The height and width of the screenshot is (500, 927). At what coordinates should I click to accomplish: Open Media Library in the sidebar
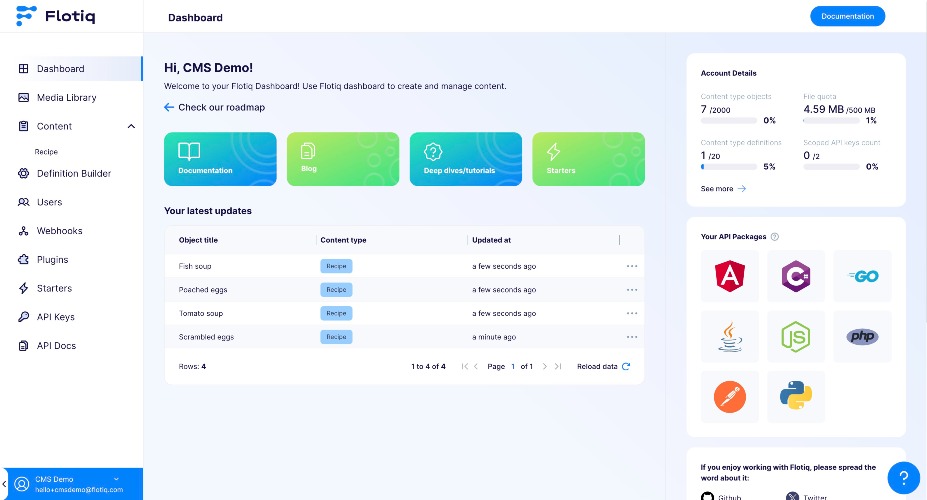pos(66,98)
